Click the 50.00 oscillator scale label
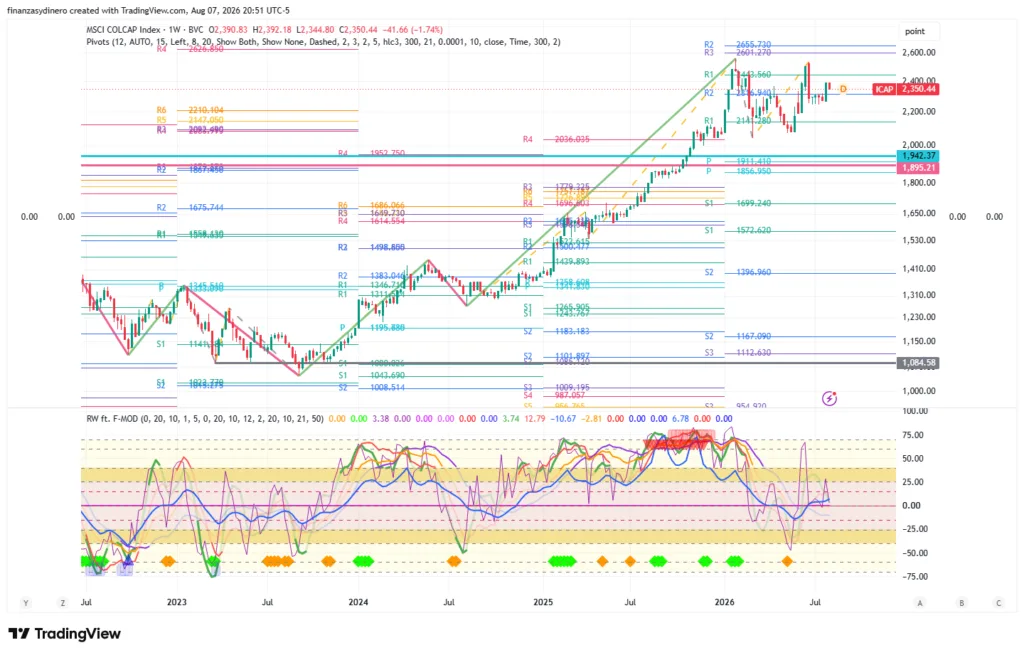The image size is (1024, 655). (x=914, y=458)
